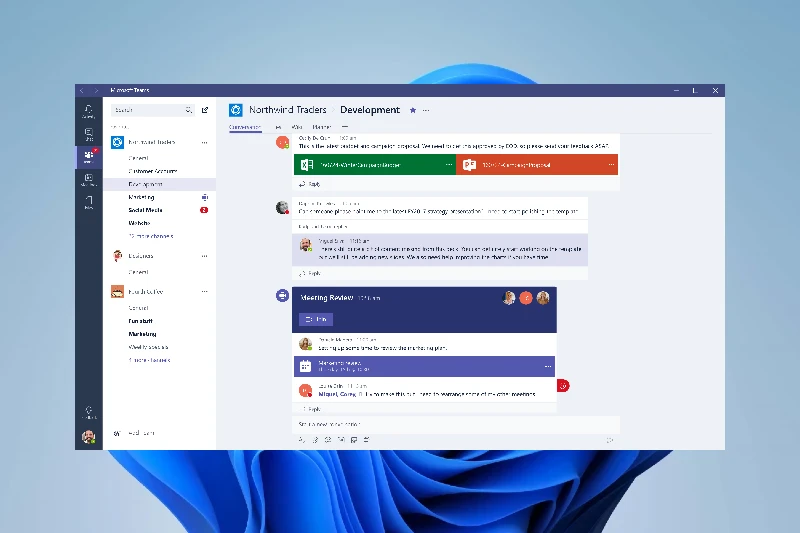This screenshot has height=533, width=800.
Task: Open the sticker picker in compose bar
Action: [354, 440]
